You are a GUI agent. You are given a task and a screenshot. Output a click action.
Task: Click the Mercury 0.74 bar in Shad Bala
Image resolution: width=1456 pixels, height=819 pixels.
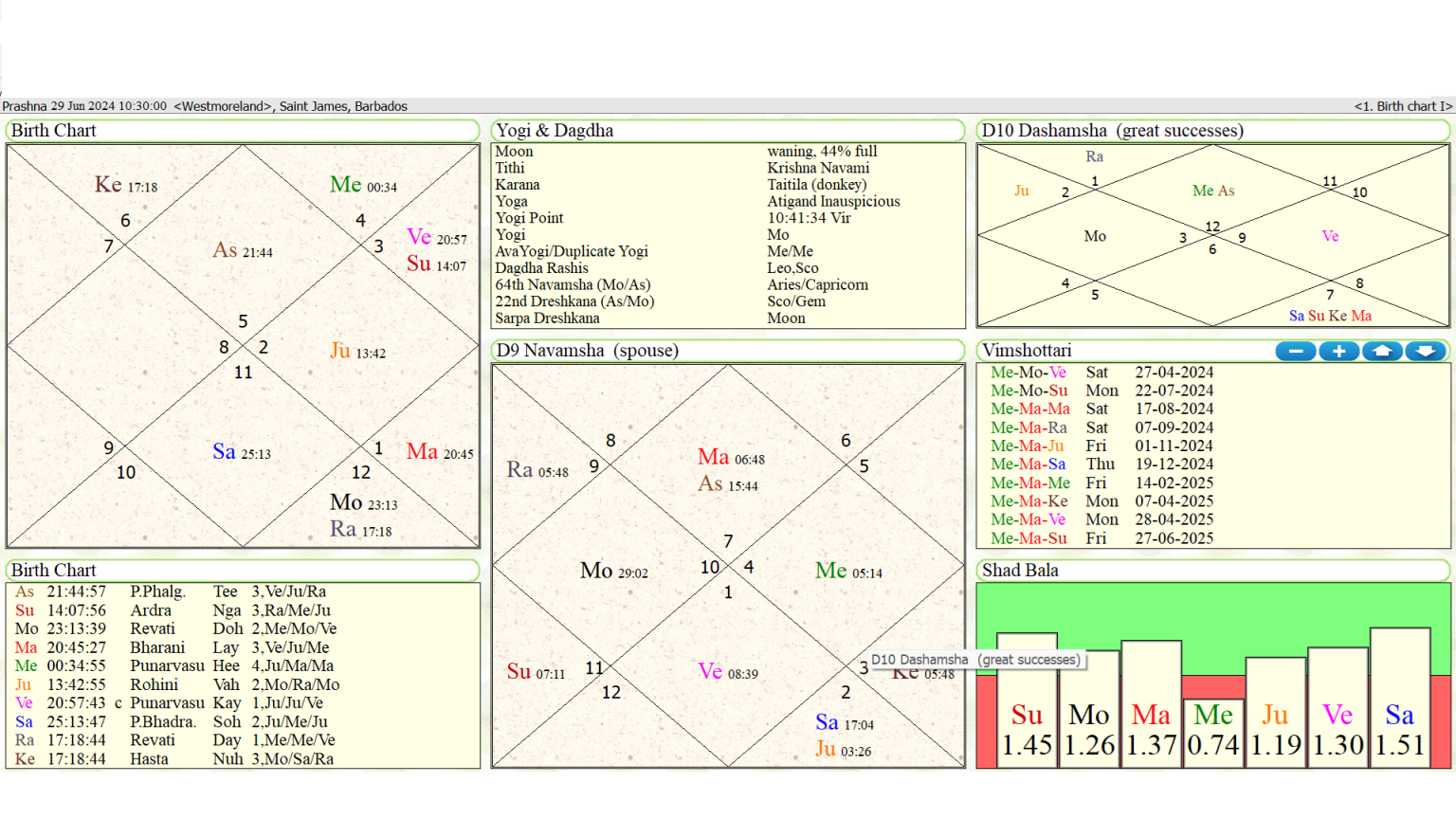1213,732
